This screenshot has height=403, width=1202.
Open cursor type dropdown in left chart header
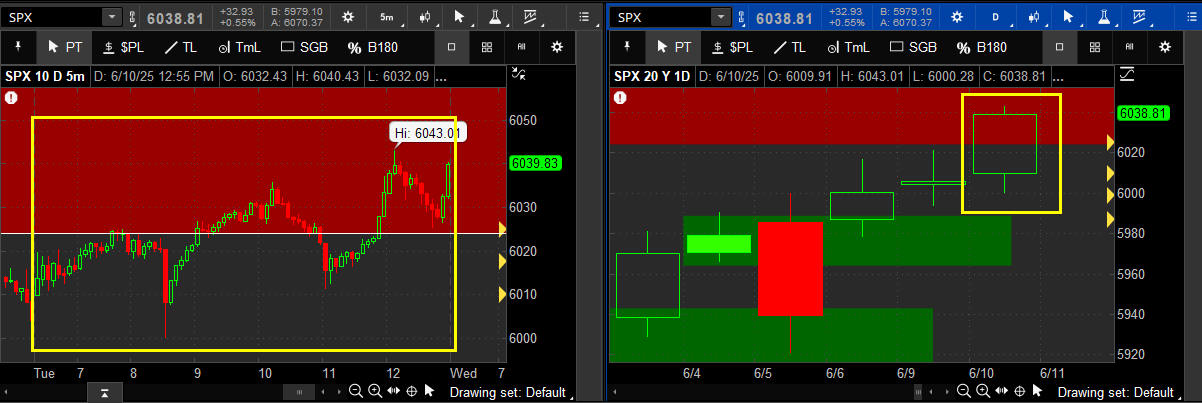[459, 17]
